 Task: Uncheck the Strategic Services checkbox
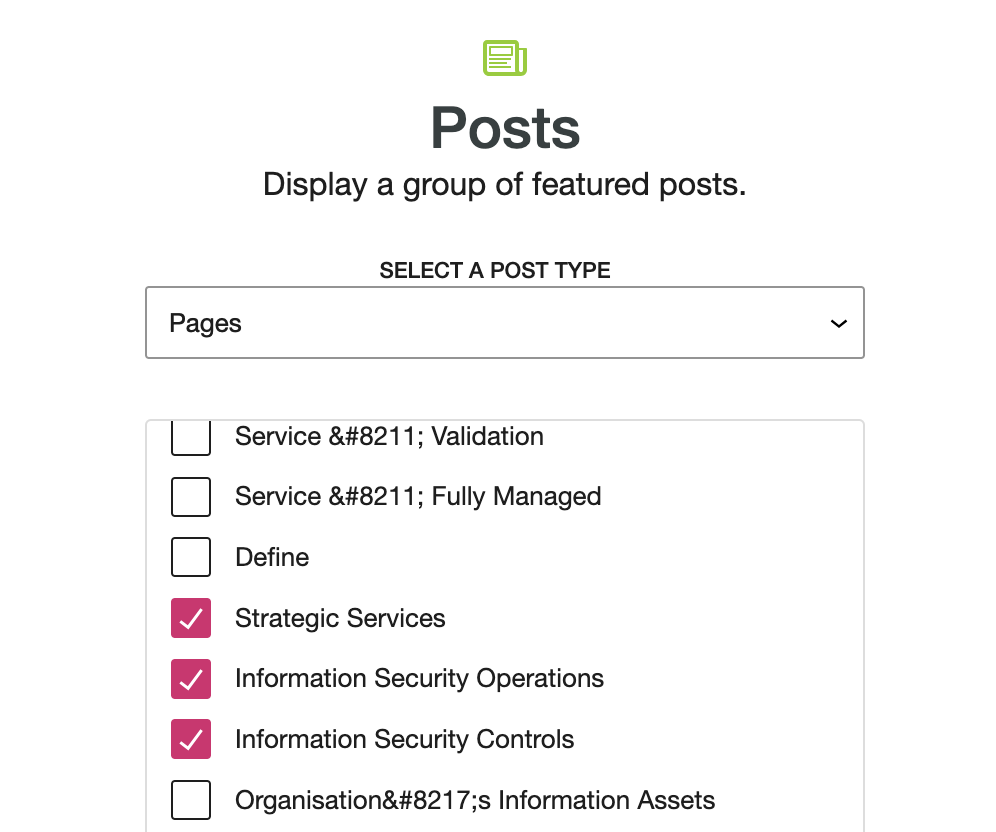191,618
